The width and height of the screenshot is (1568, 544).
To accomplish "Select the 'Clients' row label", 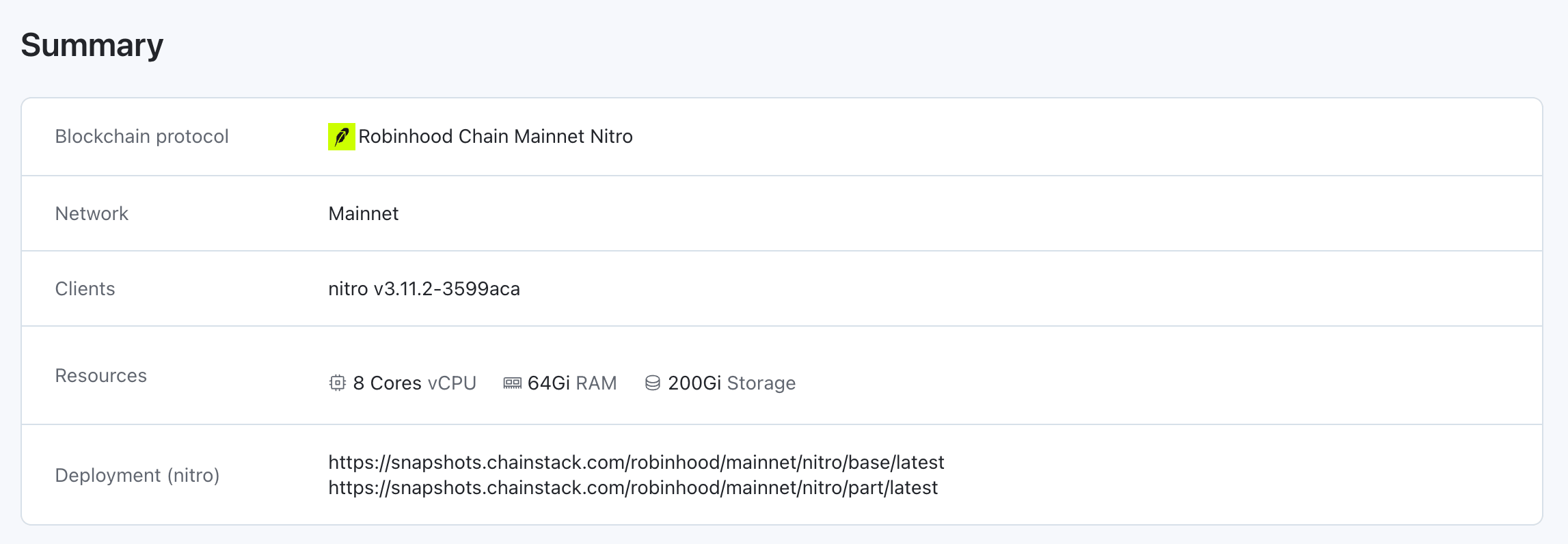I will point(85,289).
